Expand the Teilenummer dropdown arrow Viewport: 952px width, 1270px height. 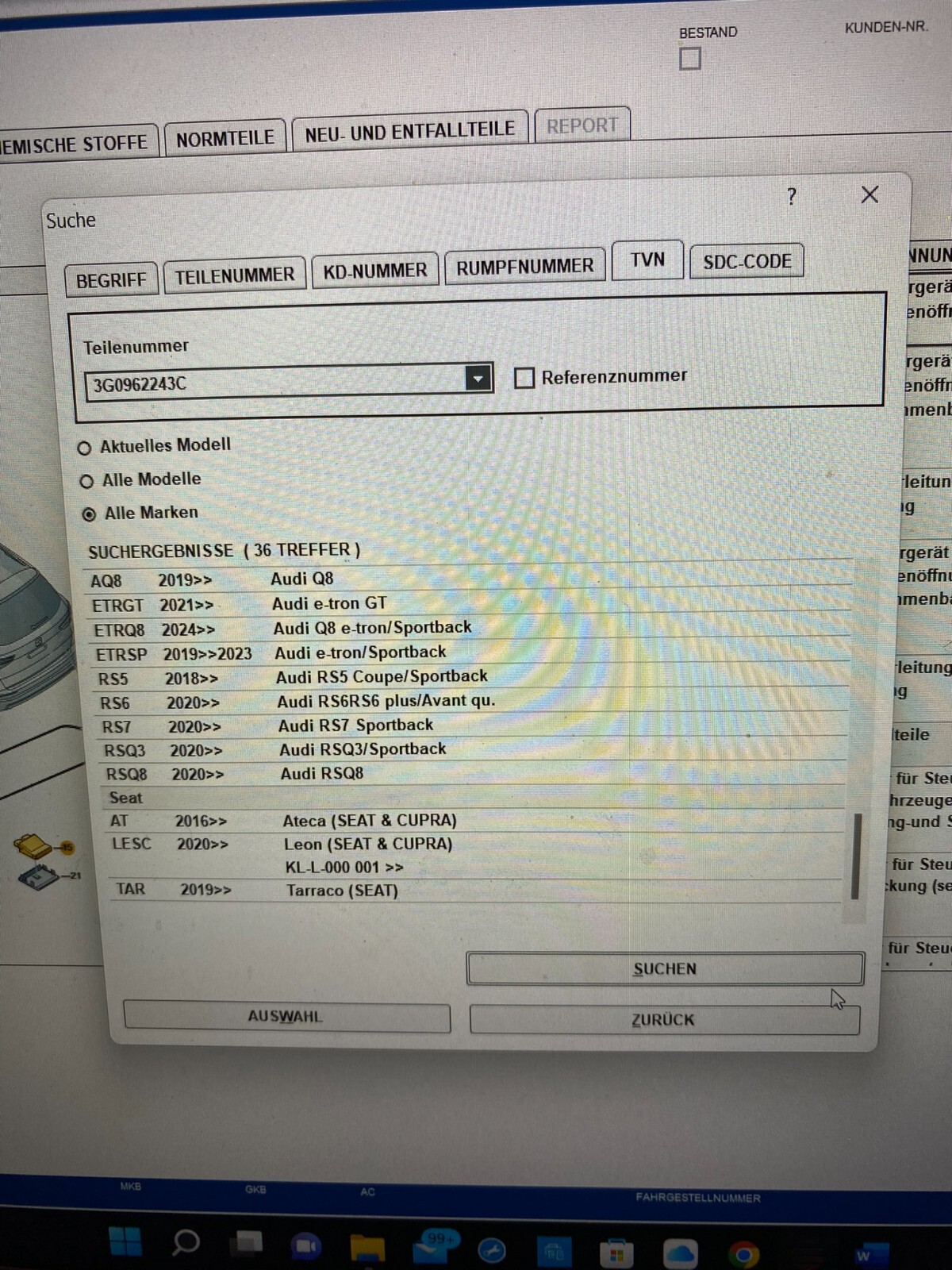tap(478, 379)
